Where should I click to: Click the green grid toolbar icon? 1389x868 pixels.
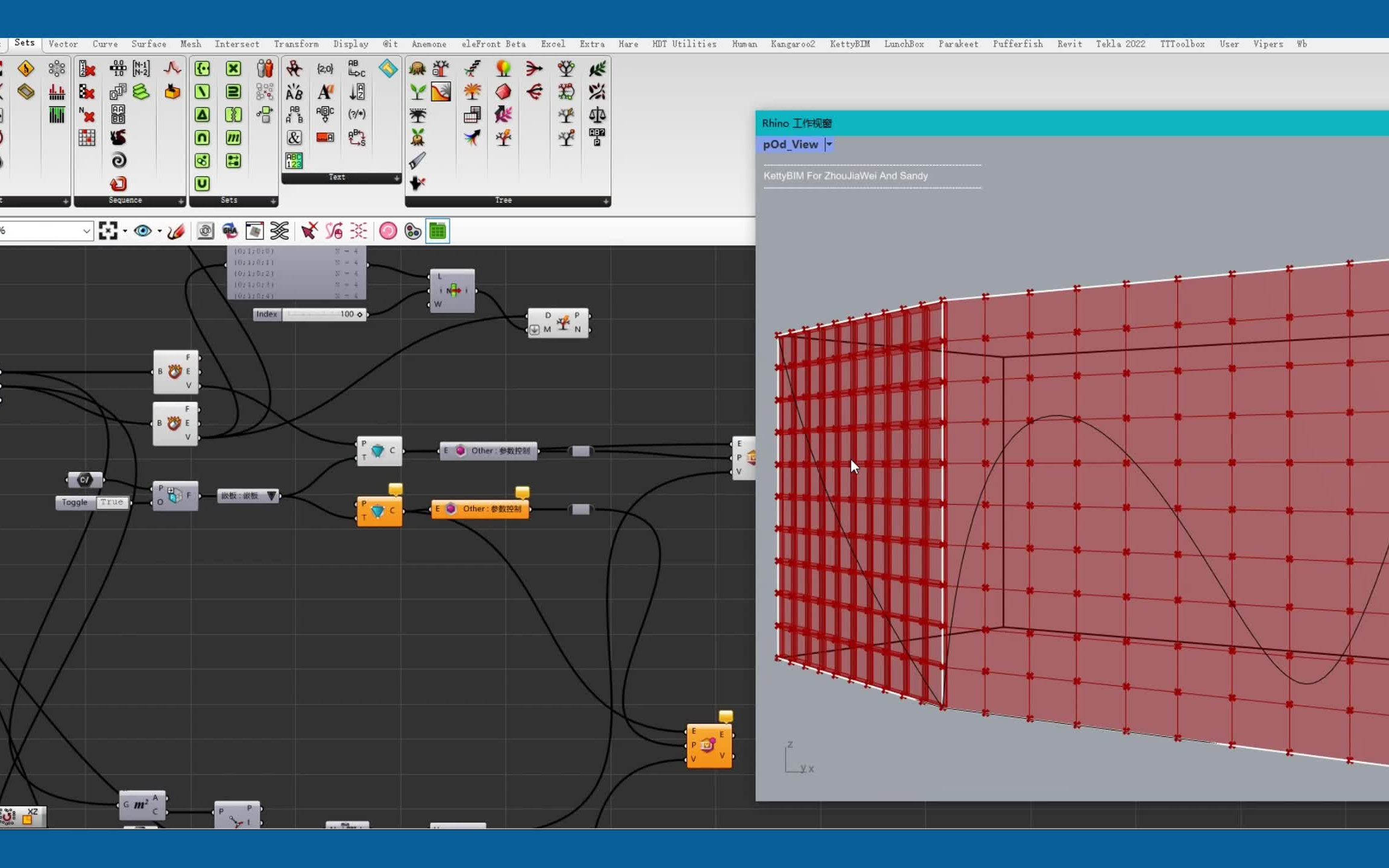(x=438, y=231)
